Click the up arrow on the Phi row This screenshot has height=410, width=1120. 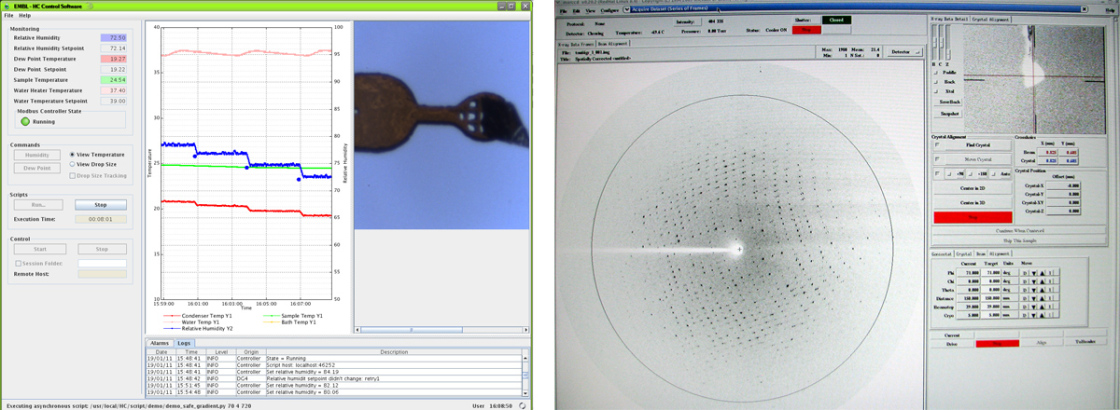[x=1041, y=271]
